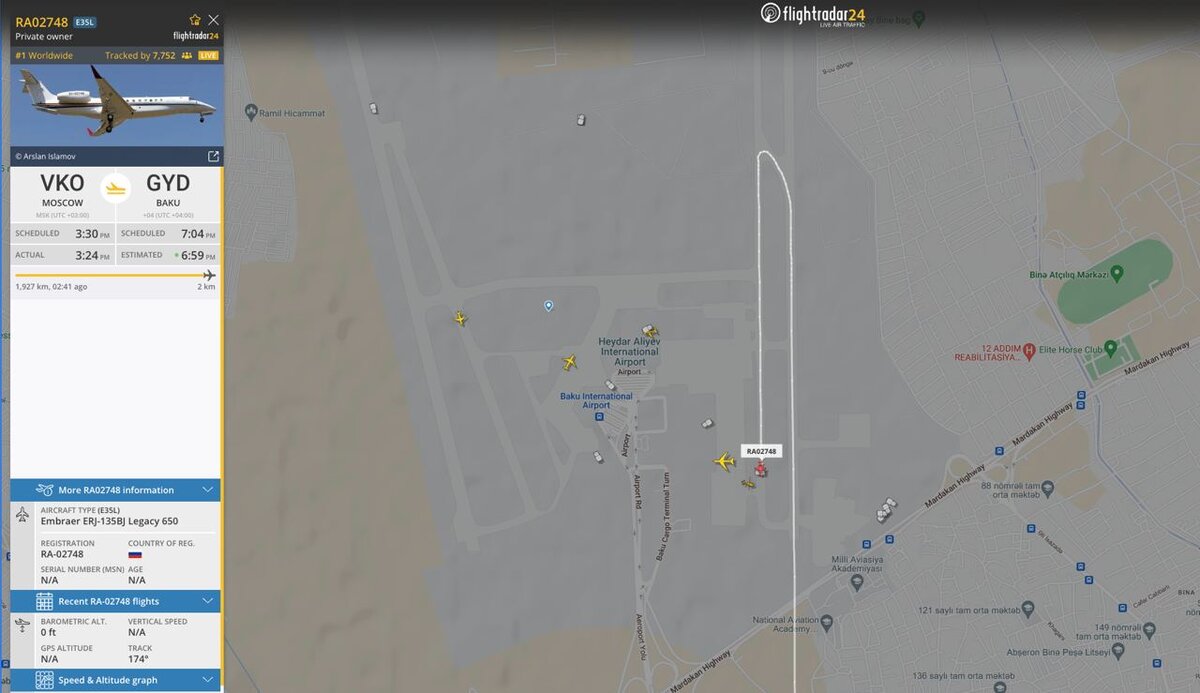Viewport: 1200px width, 693px height.
Task: Open the aircraft photo thumbnail
Action: (117, 104)
